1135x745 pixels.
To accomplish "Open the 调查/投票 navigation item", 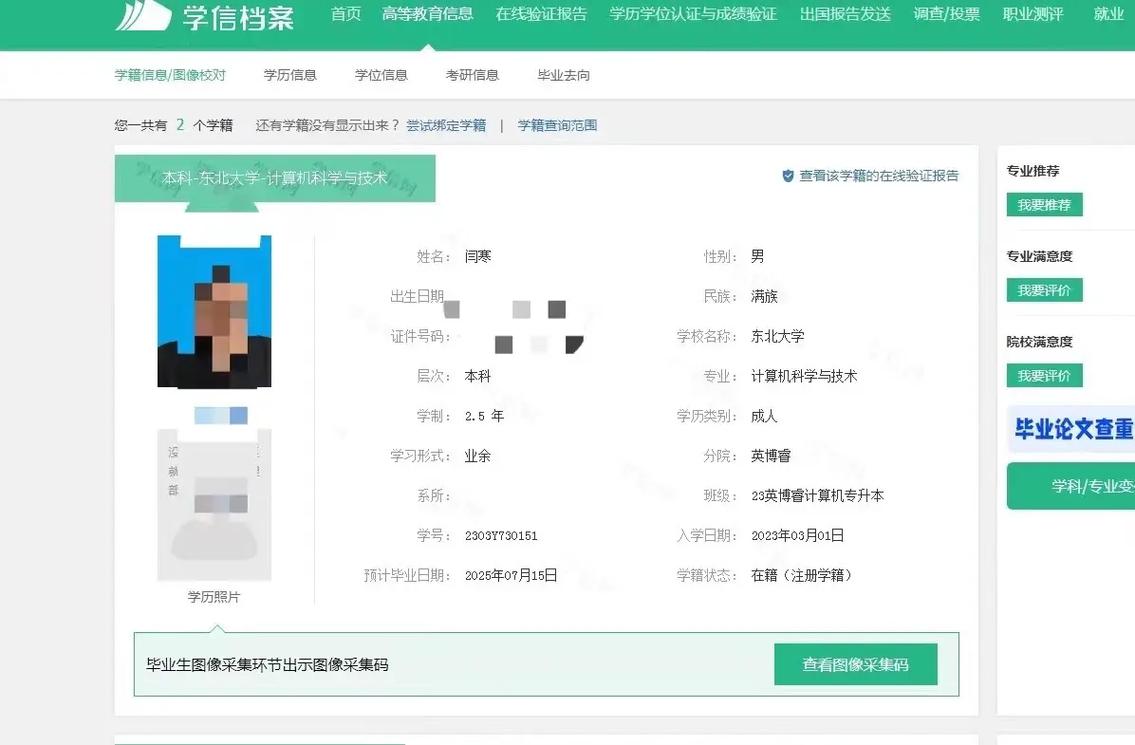I will 946,14.
